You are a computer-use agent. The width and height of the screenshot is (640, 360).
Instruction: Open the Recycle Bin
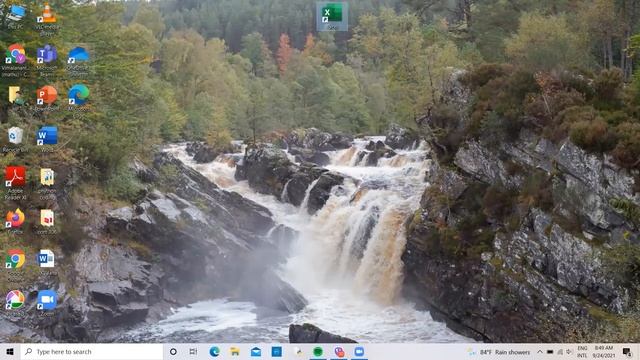point(16,139)
